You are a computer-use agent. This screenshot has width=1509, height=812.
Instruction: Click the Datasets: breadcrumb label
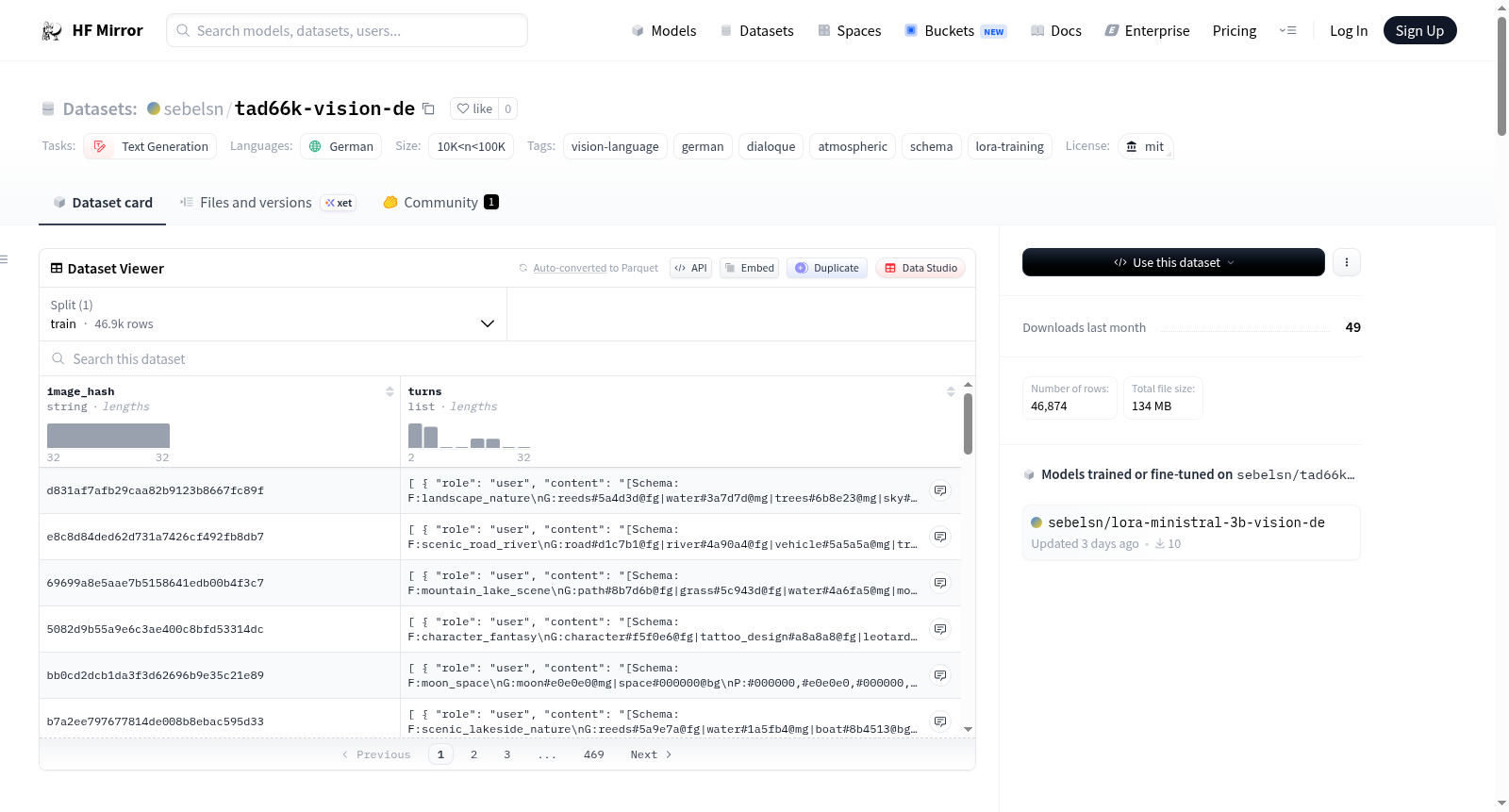100,108
